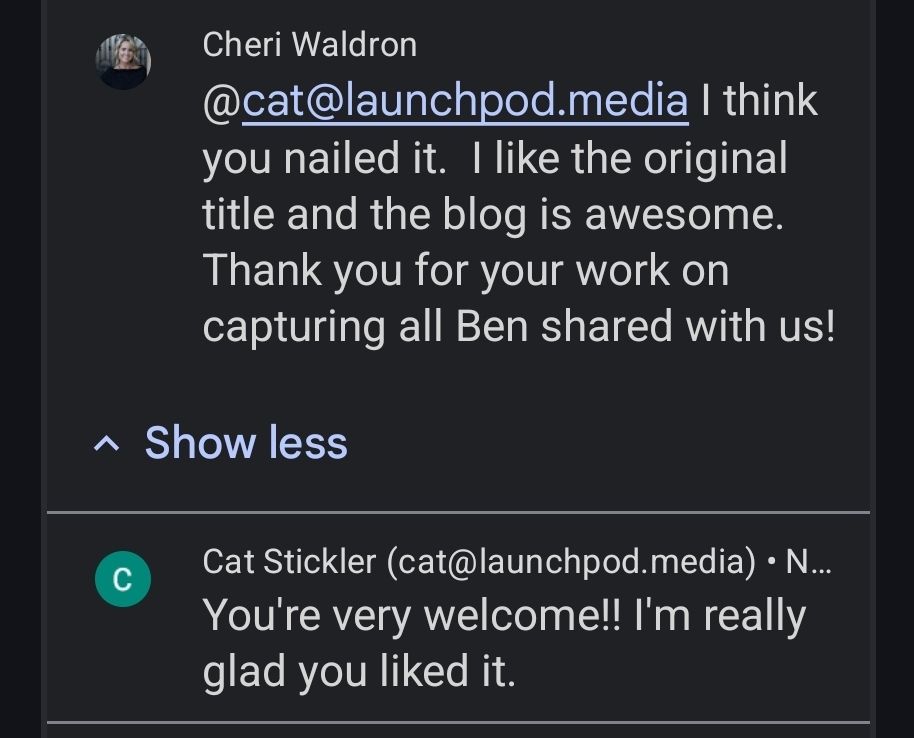Click the reply line "glad you liked it."
The image size is (914, 738).
(x=358, y=672)
